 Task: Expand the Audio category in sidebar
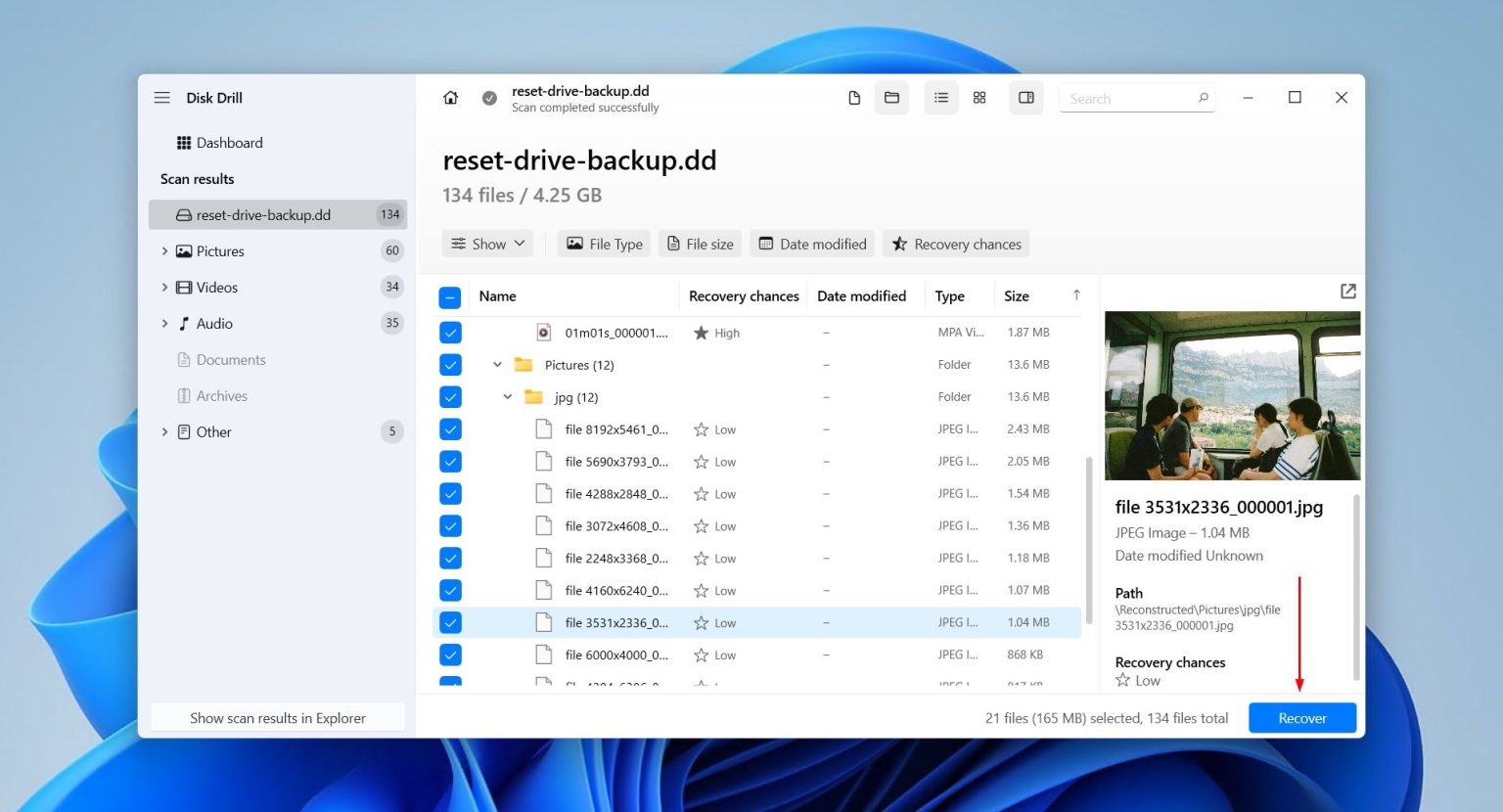164,324
